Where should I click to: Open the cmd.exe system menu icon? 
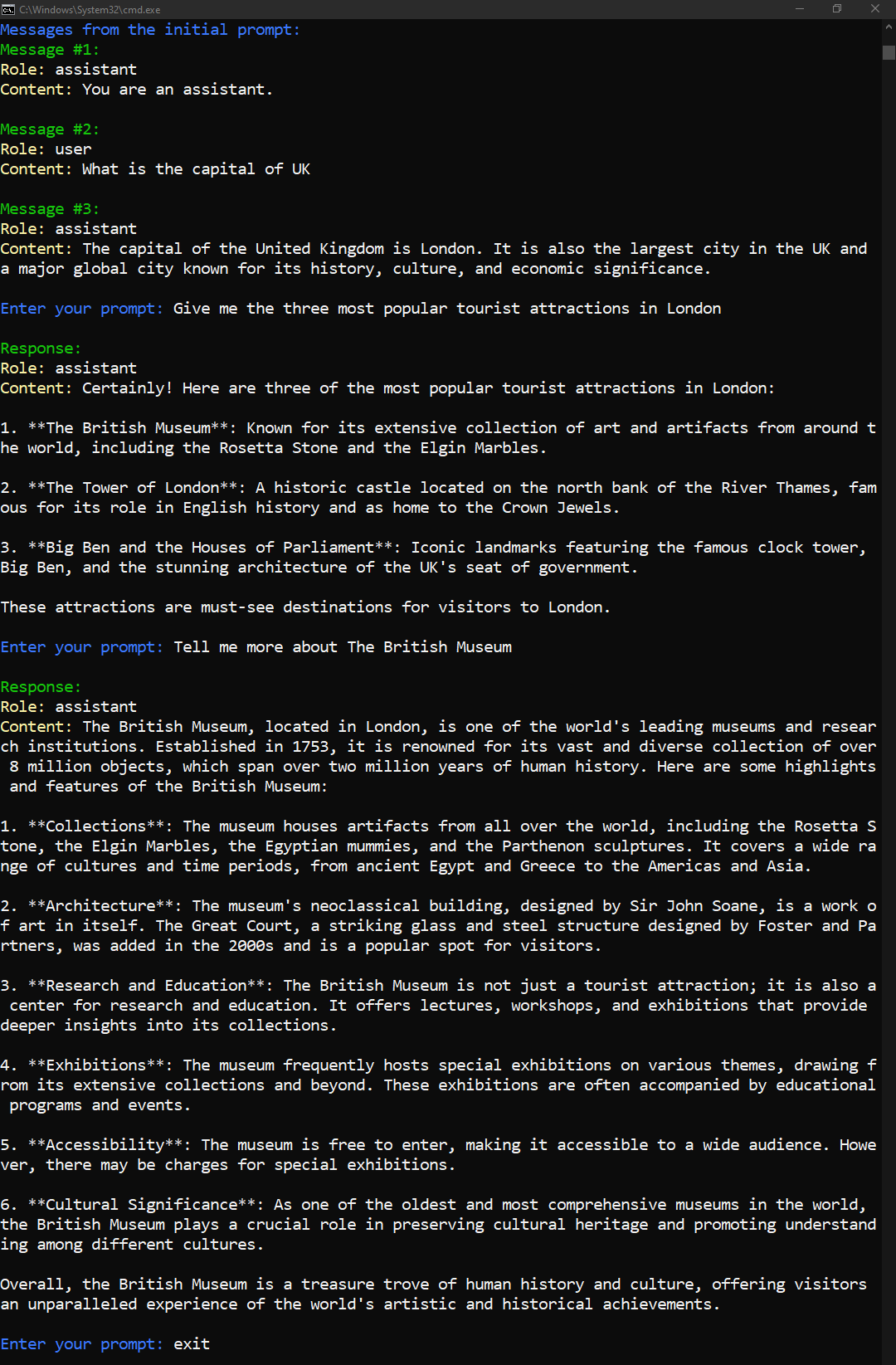point(8,9)
